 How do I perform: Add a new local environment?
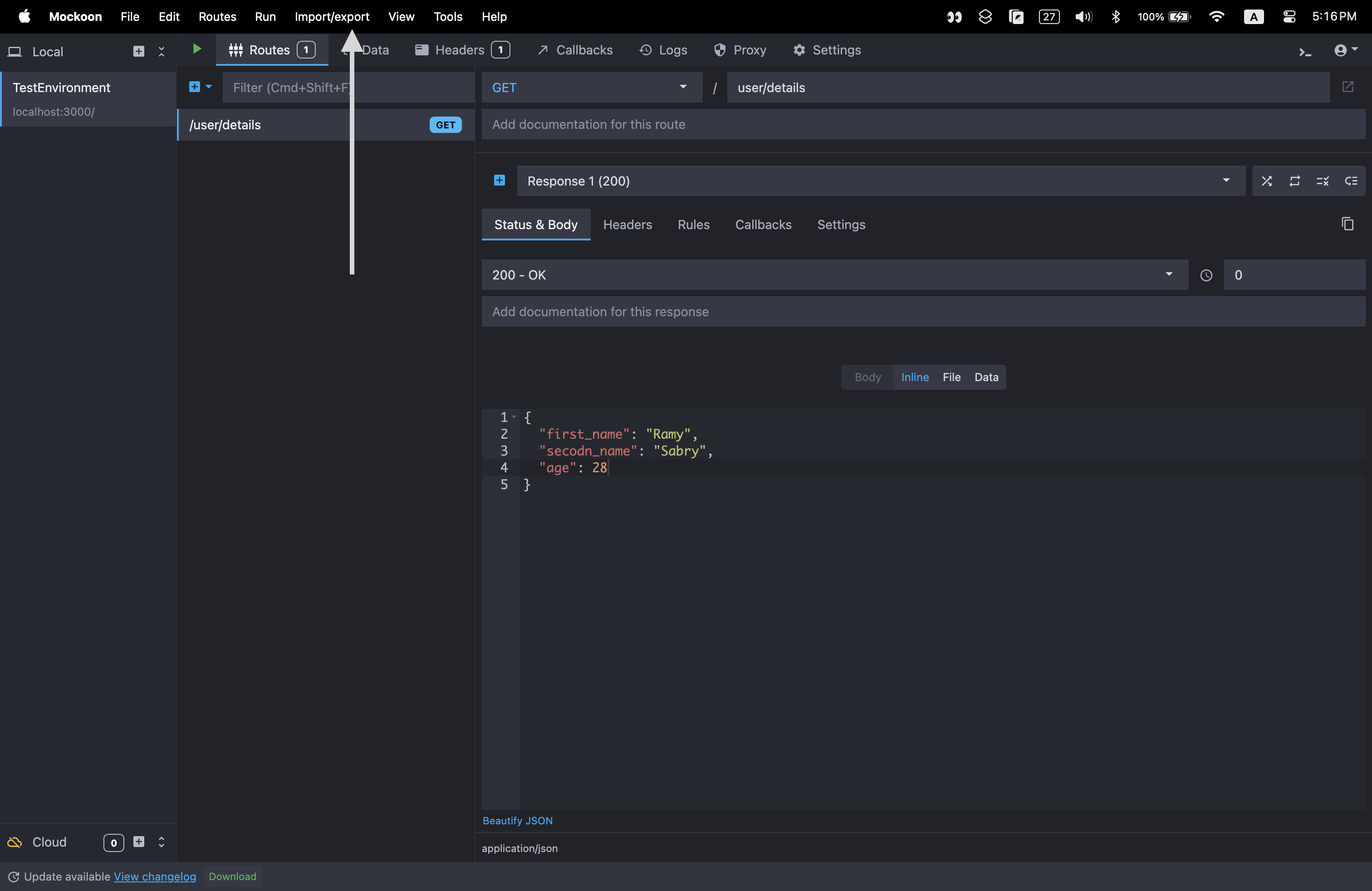pos(138,51)
